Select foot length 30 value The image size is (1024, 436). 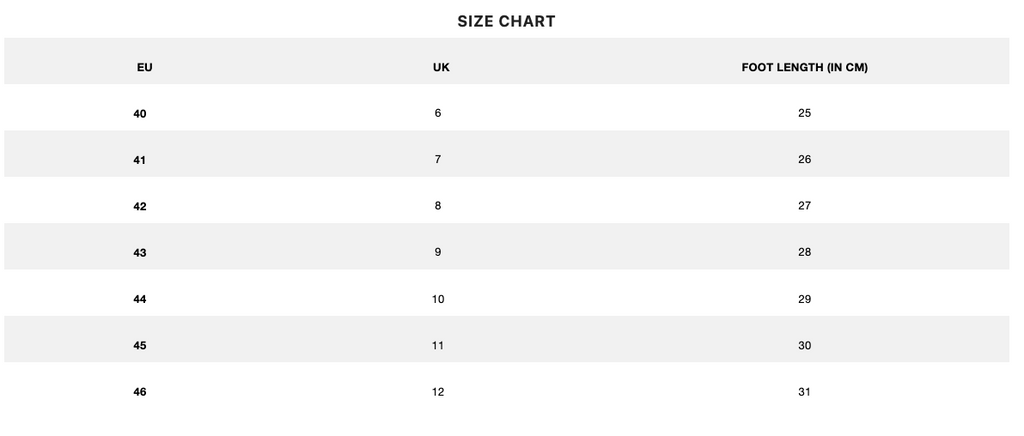pos(805,345)
